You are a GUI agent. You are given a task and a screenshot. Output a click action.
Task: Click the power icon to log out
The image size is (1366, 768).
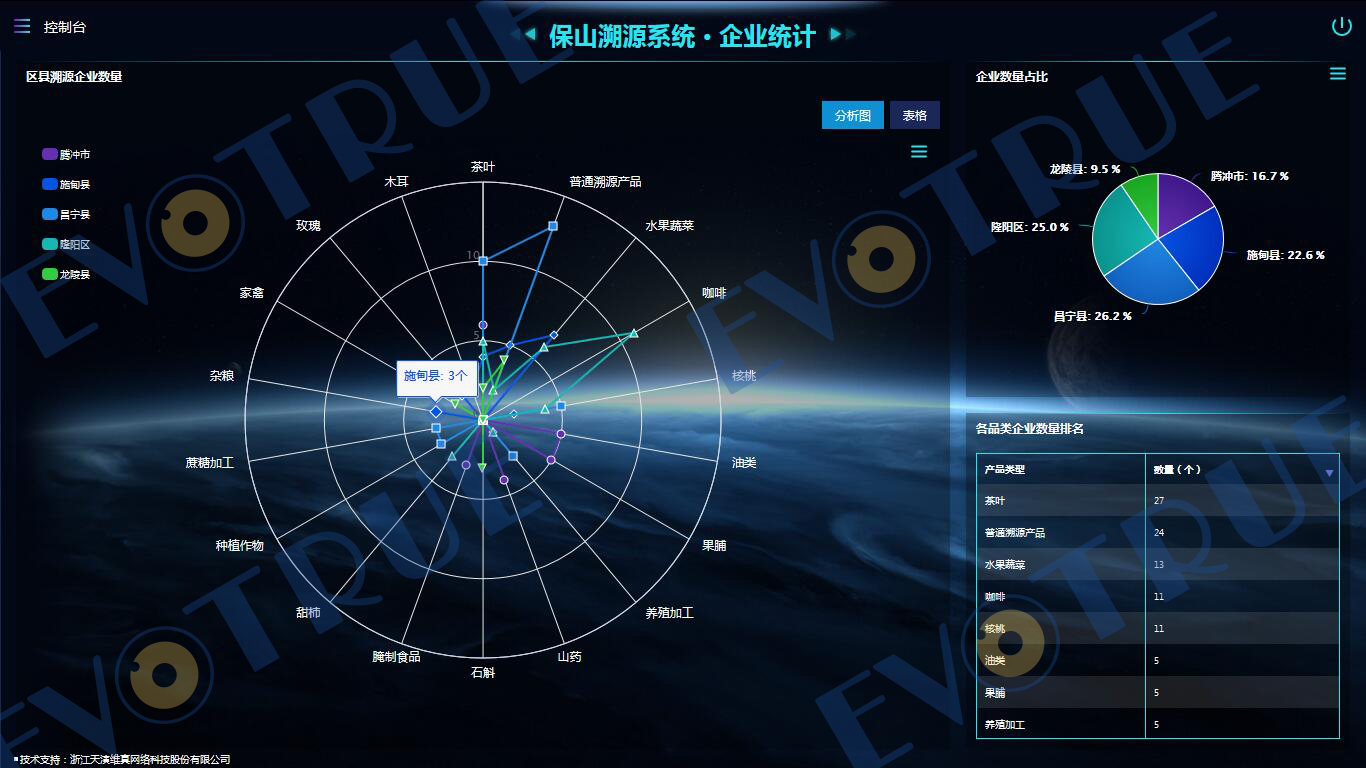[1341, 27]
